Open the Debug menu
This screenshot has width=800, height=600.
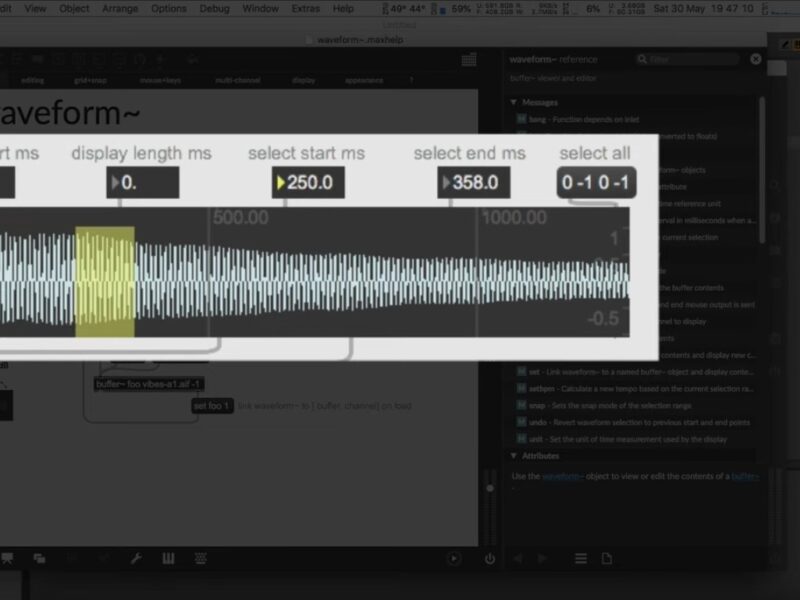[x=214, y=8]
